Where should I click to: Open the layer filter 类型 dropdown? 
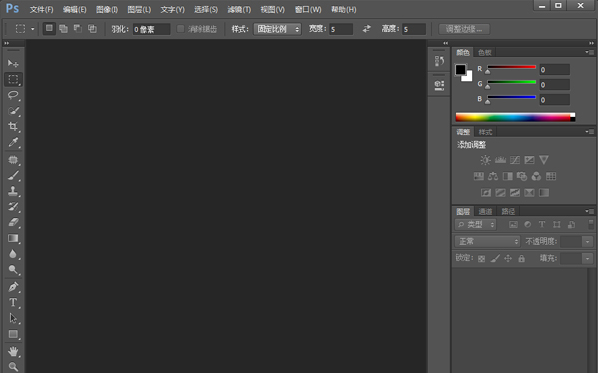[x=476, y=225]
